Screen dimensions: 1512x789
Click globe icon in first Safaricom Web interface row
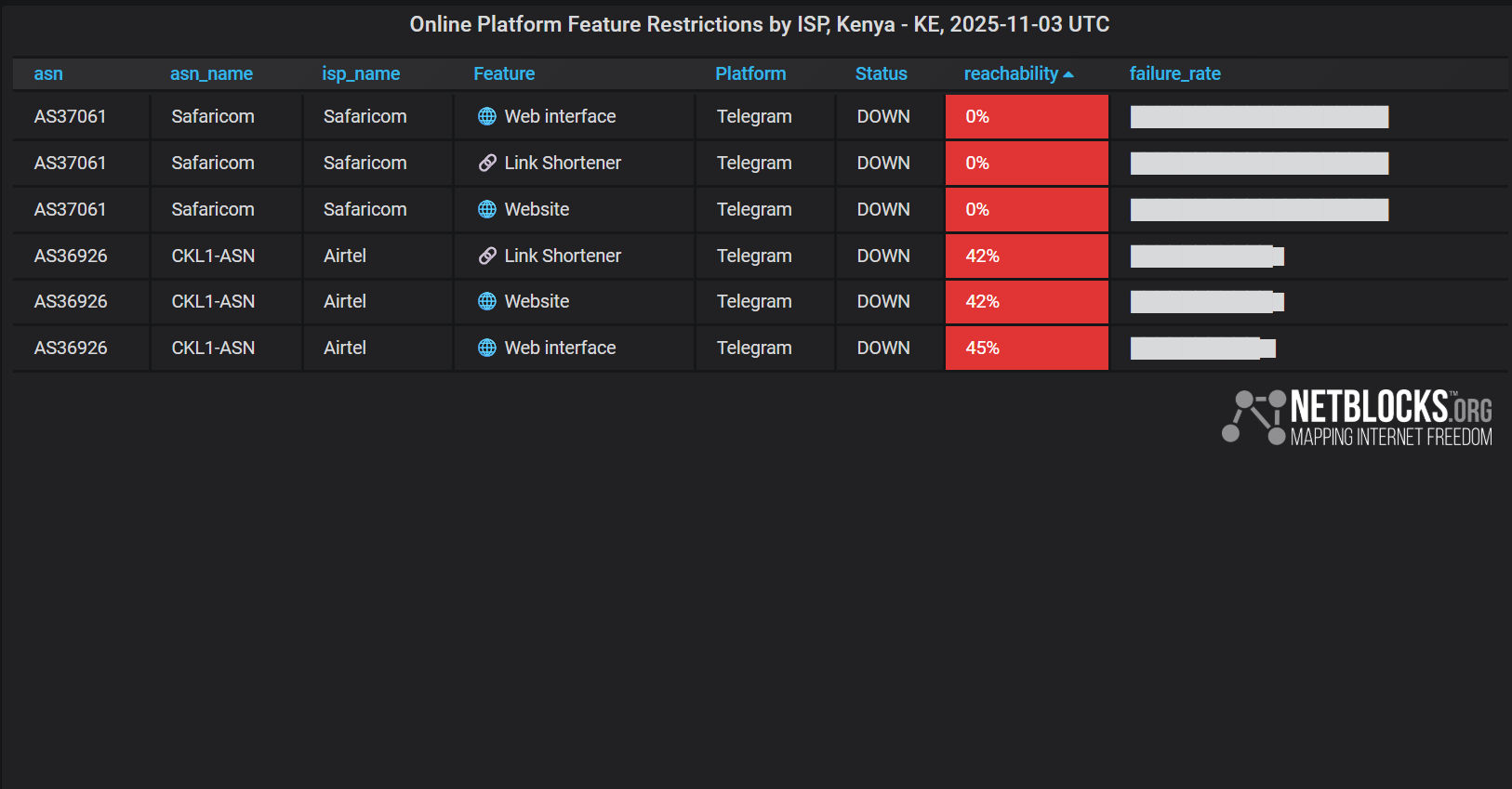(x=486, y=116)
